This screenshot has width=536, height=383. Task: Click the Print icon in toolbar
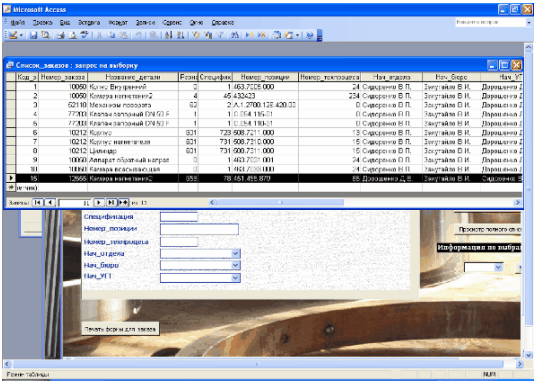pos(61,35)
